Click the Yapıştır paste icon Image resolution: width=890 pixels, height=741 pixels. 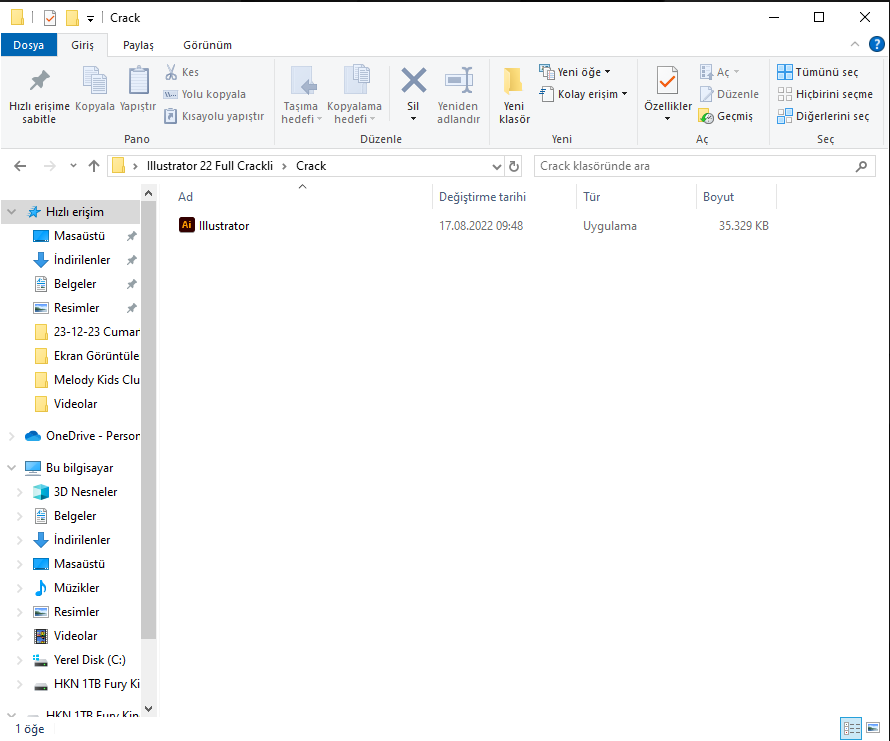[138, 88]
